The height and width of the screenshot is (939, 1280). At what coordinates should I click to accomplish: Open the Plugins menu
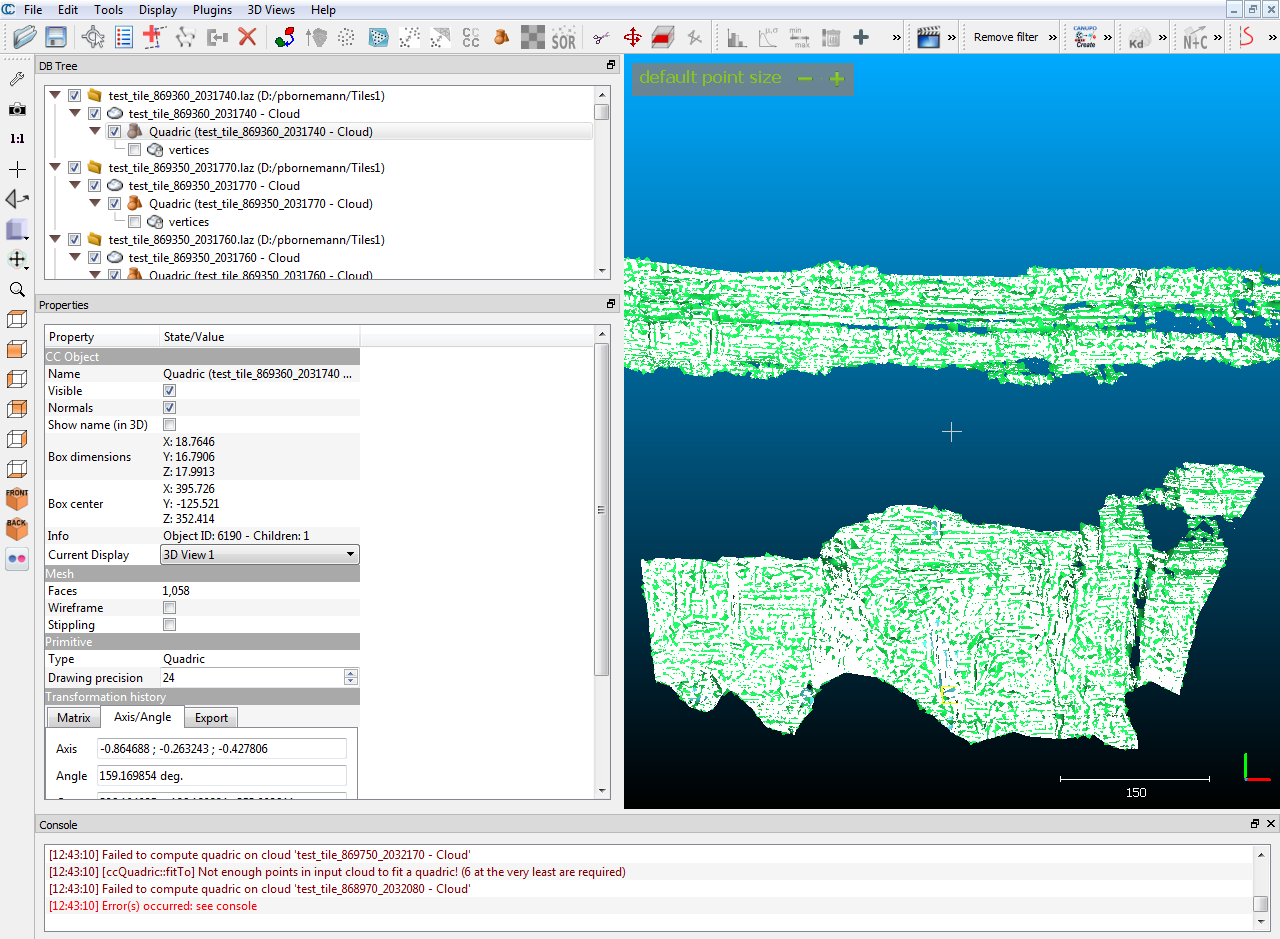(211, 9)
